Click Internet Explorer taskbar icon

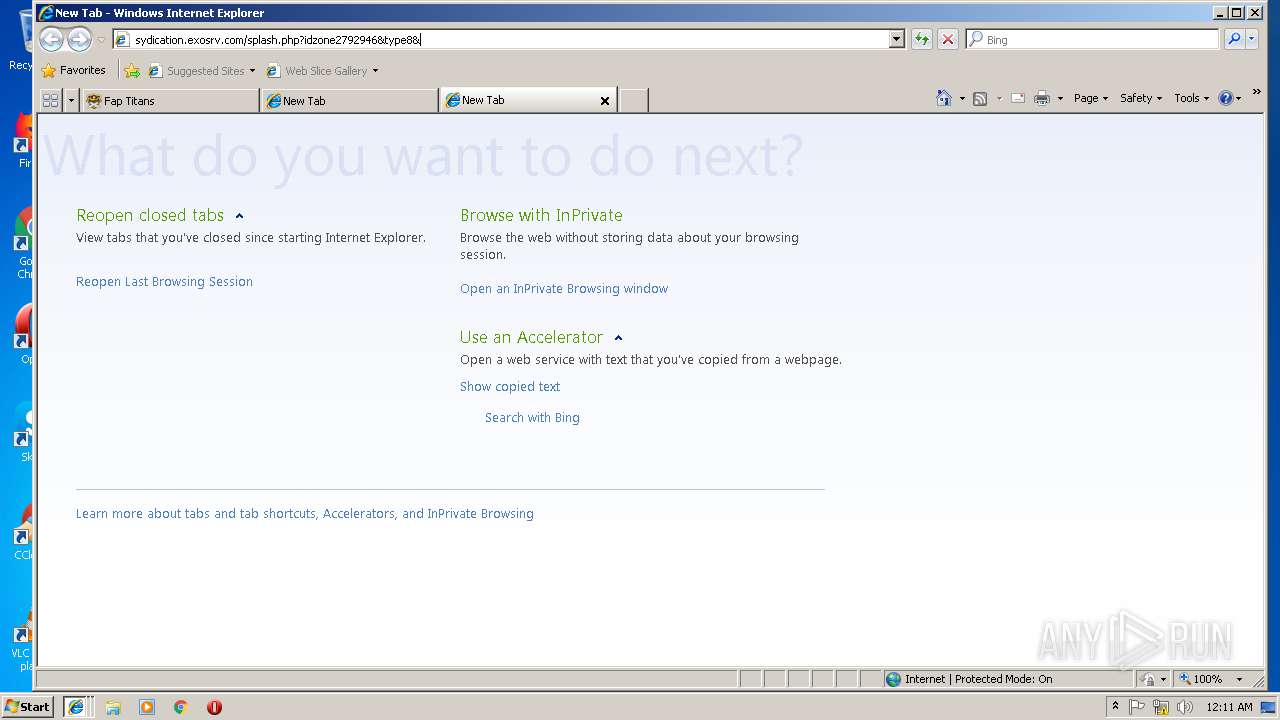pos(76,707)
